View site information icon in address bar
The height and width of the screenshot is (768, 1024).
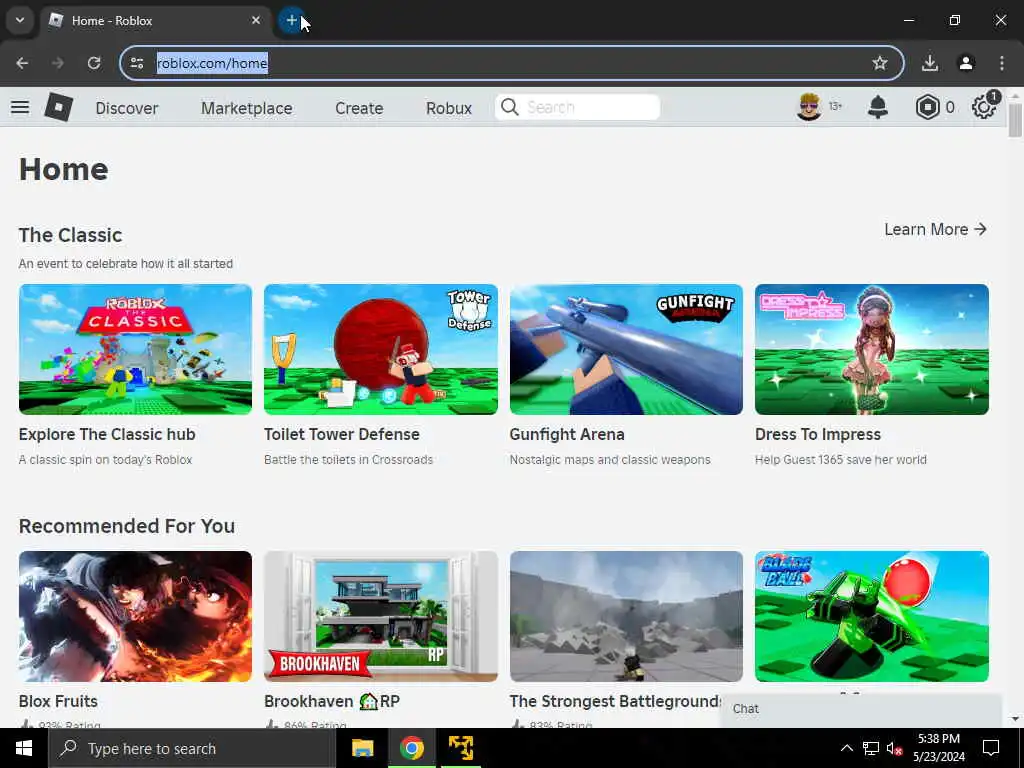point(136,63)
